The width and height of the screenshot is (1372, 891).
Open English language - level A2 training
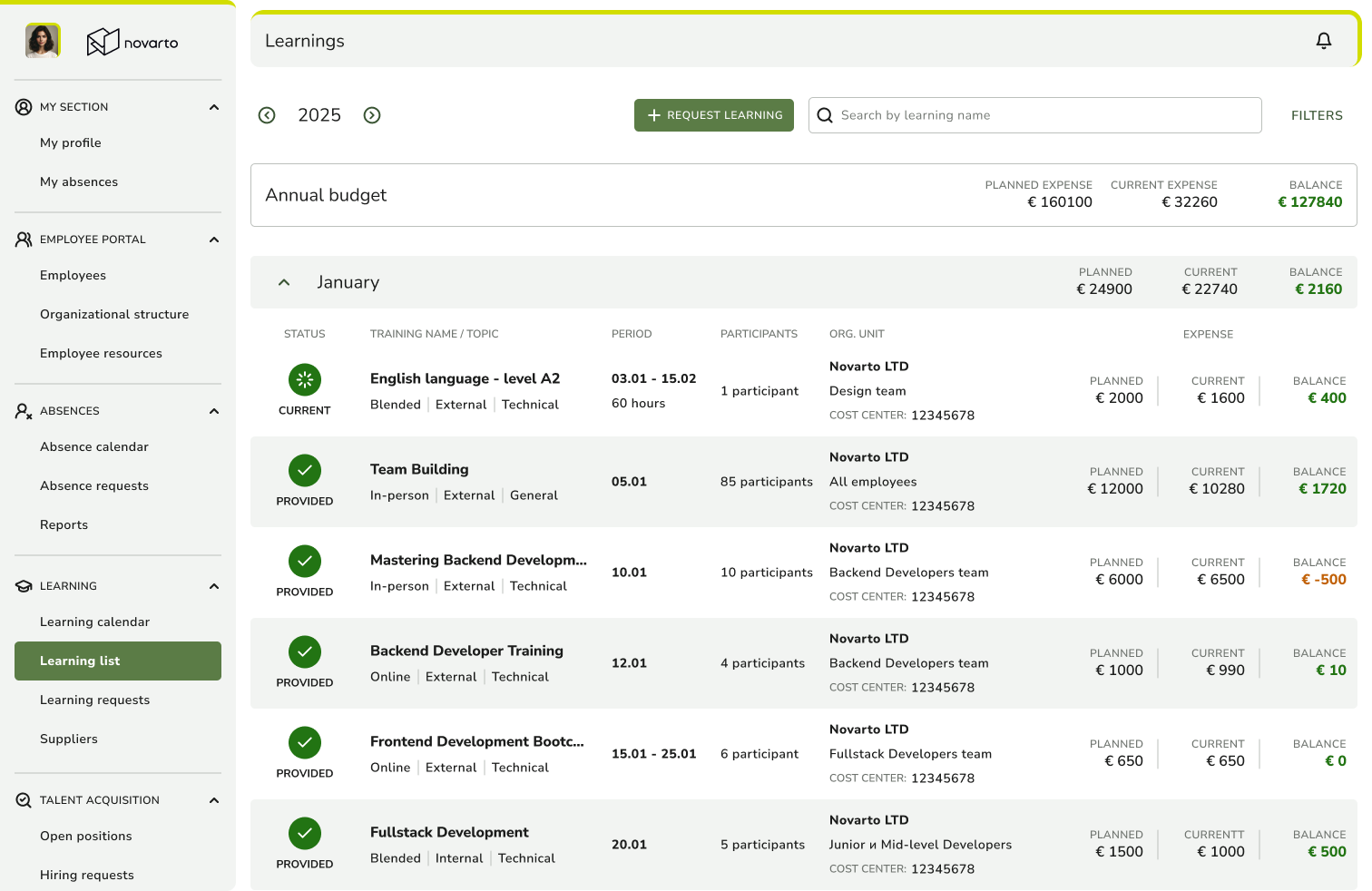tap(465, 378)
